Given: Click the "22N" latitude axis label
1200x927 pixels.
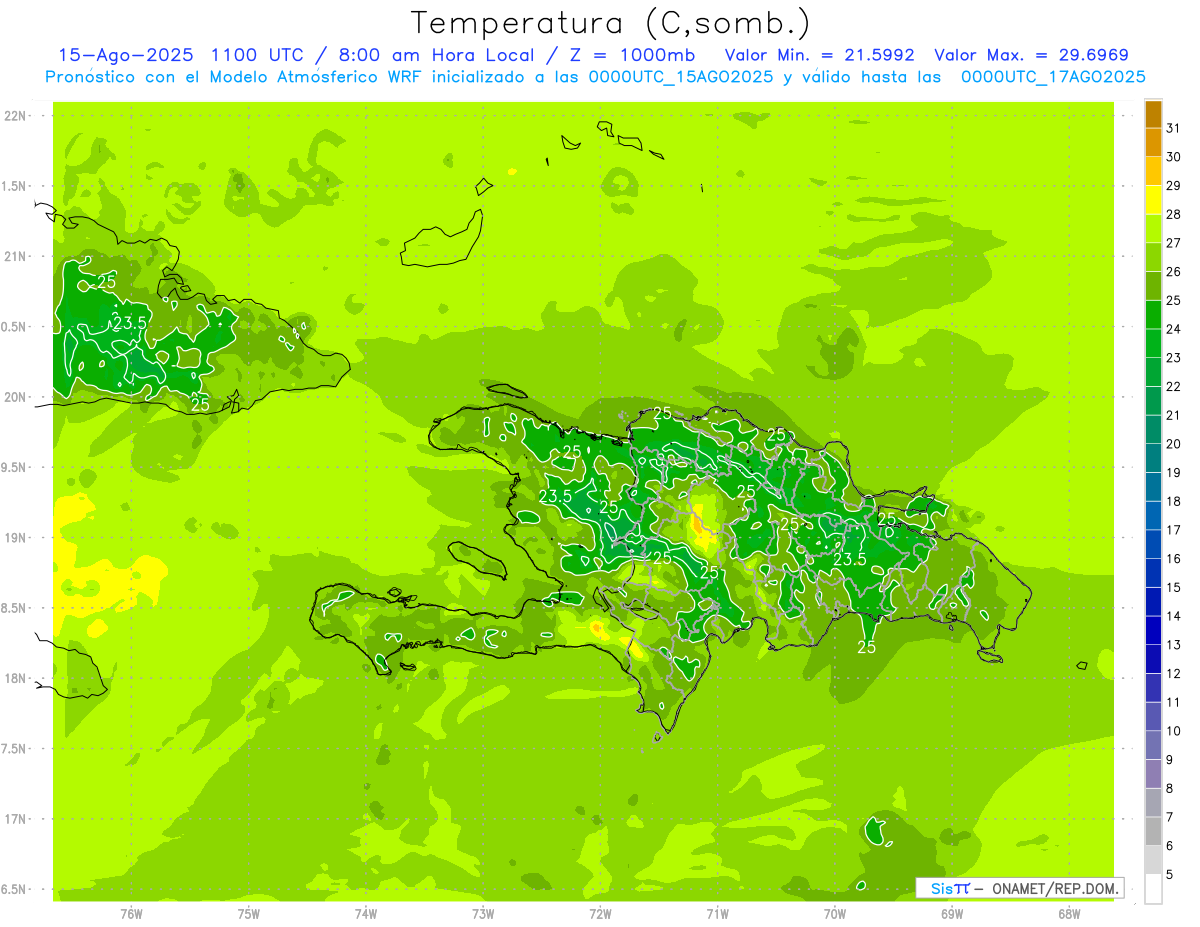Looking at the screenshot, I should point(15,115).
